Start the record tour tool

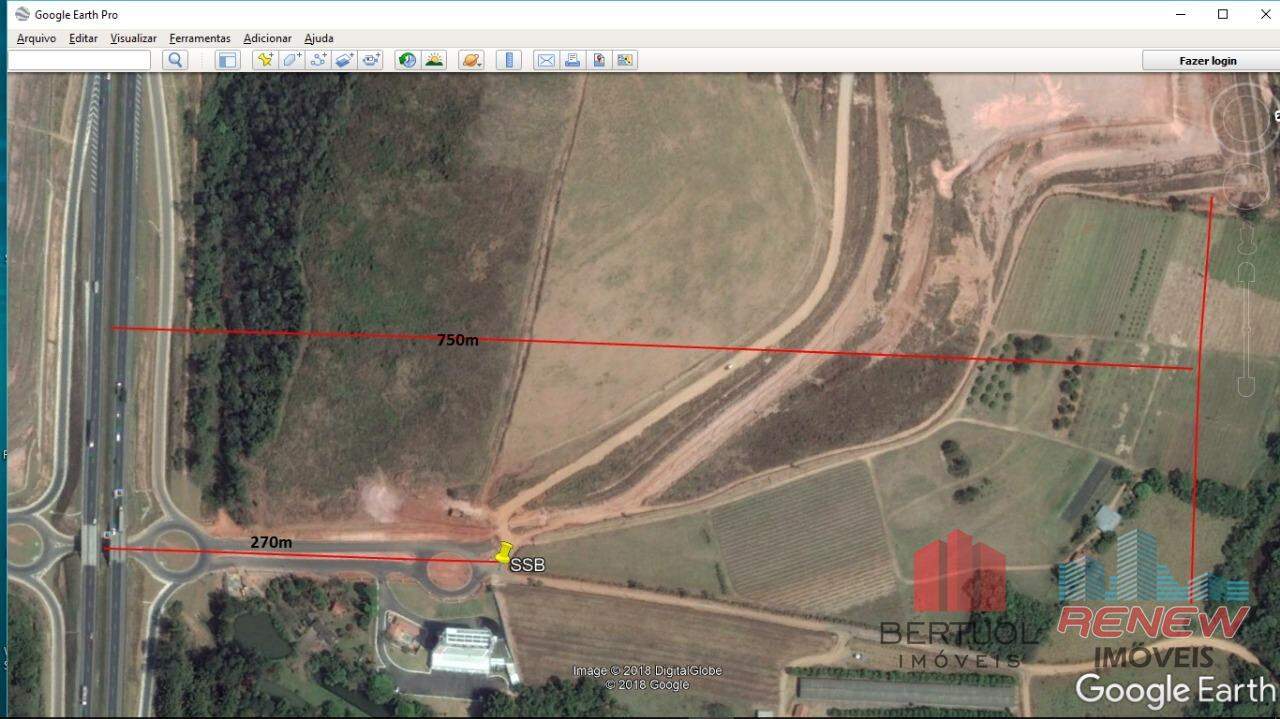click(x=371, y=60)
